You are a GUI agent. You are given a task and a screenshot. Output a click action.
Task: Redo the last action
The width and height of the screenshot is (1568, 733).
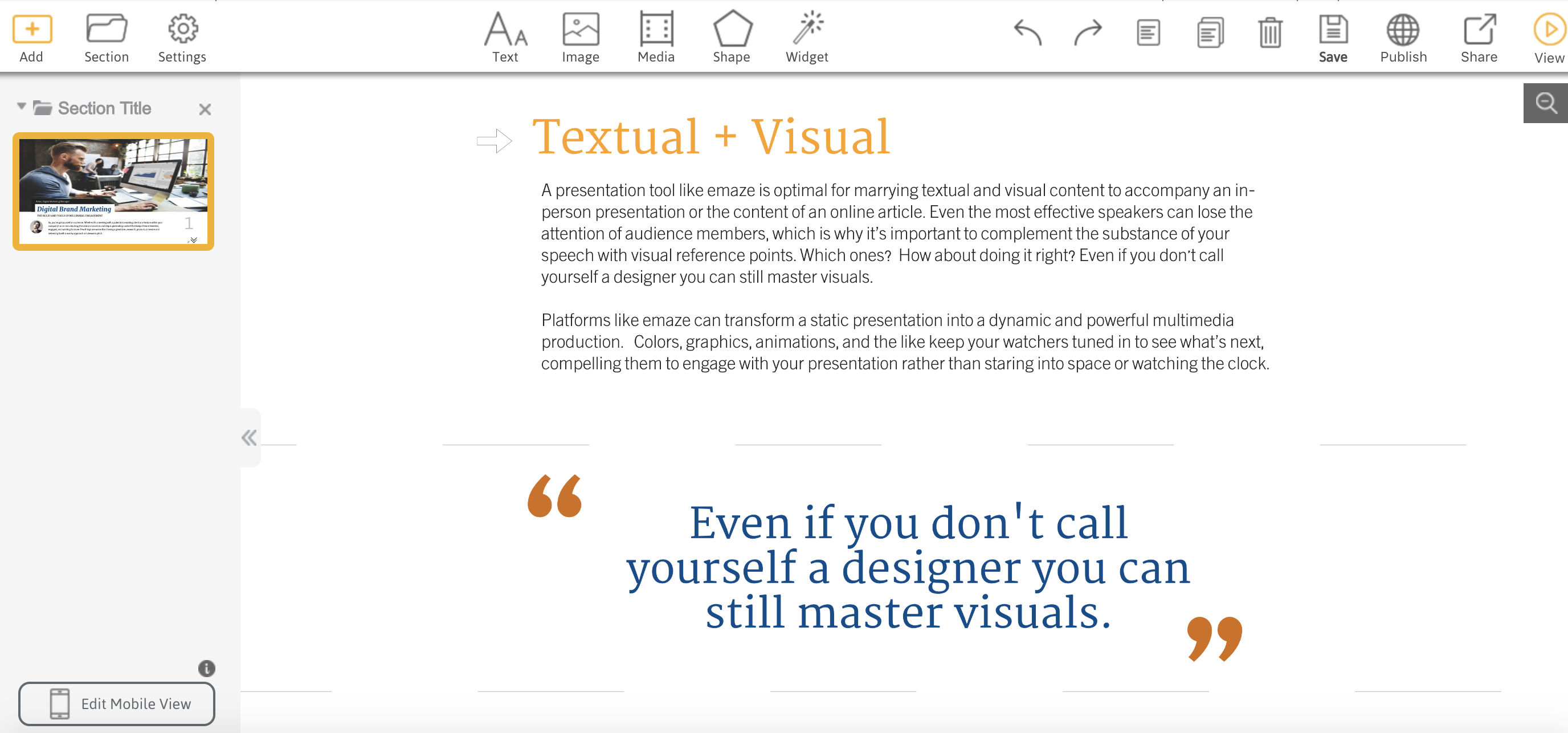pos(1087,32)
